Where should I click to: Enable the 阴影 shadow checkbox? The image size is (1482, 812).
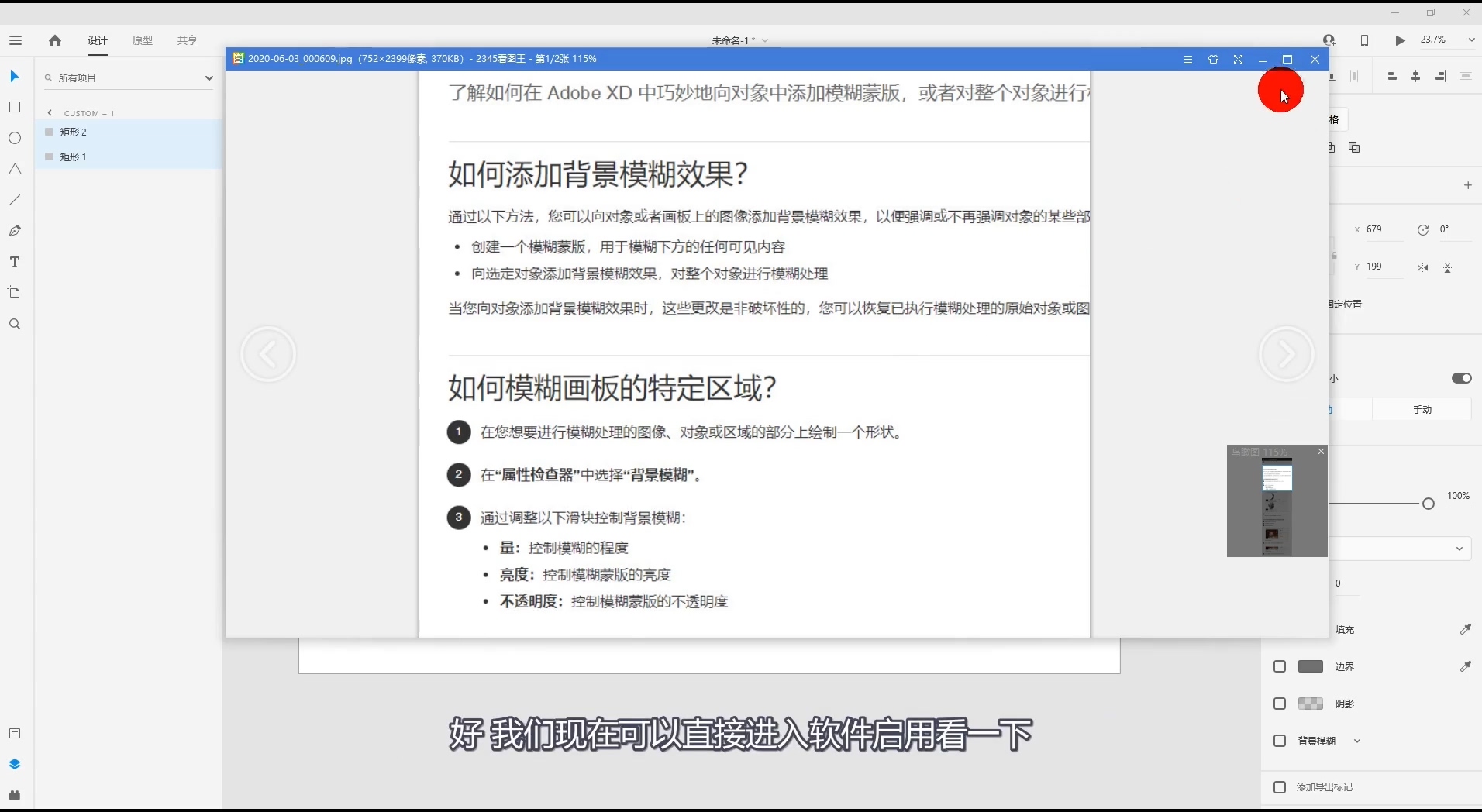(x=1280, y=704)
